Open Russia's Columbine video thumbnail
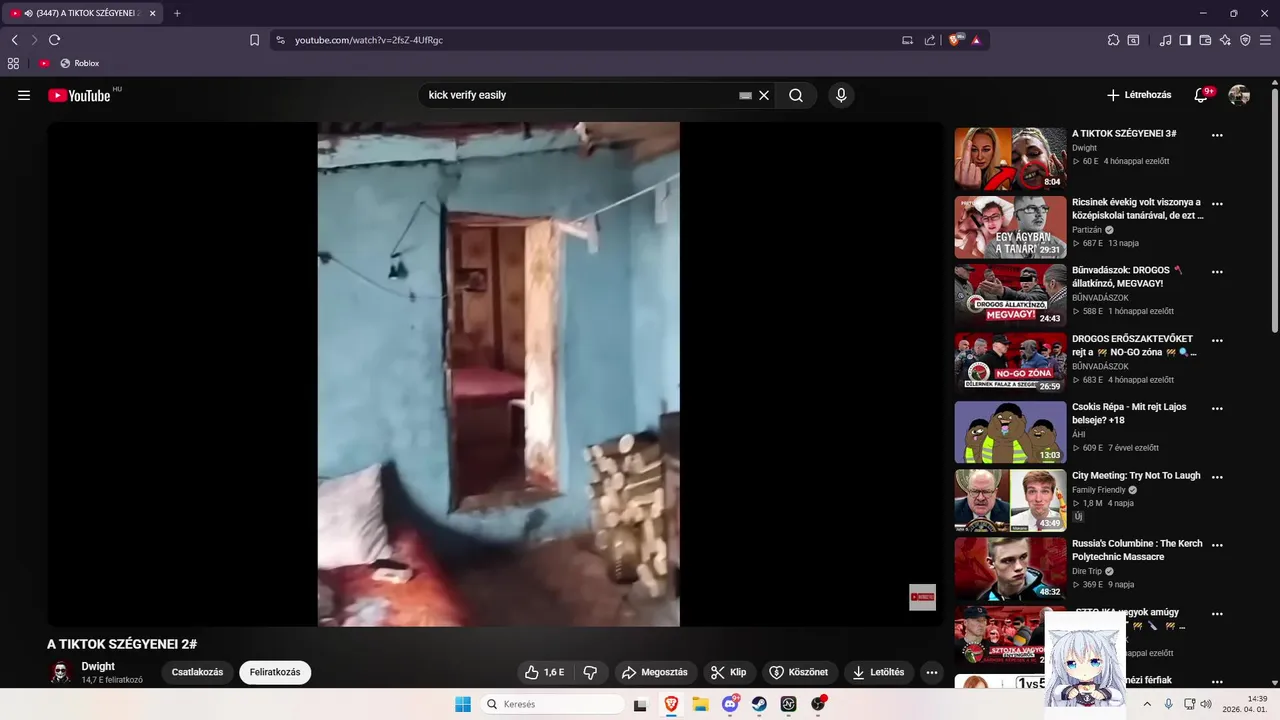The height and width of the screenshot is (720, 1280). [1010, 569]
